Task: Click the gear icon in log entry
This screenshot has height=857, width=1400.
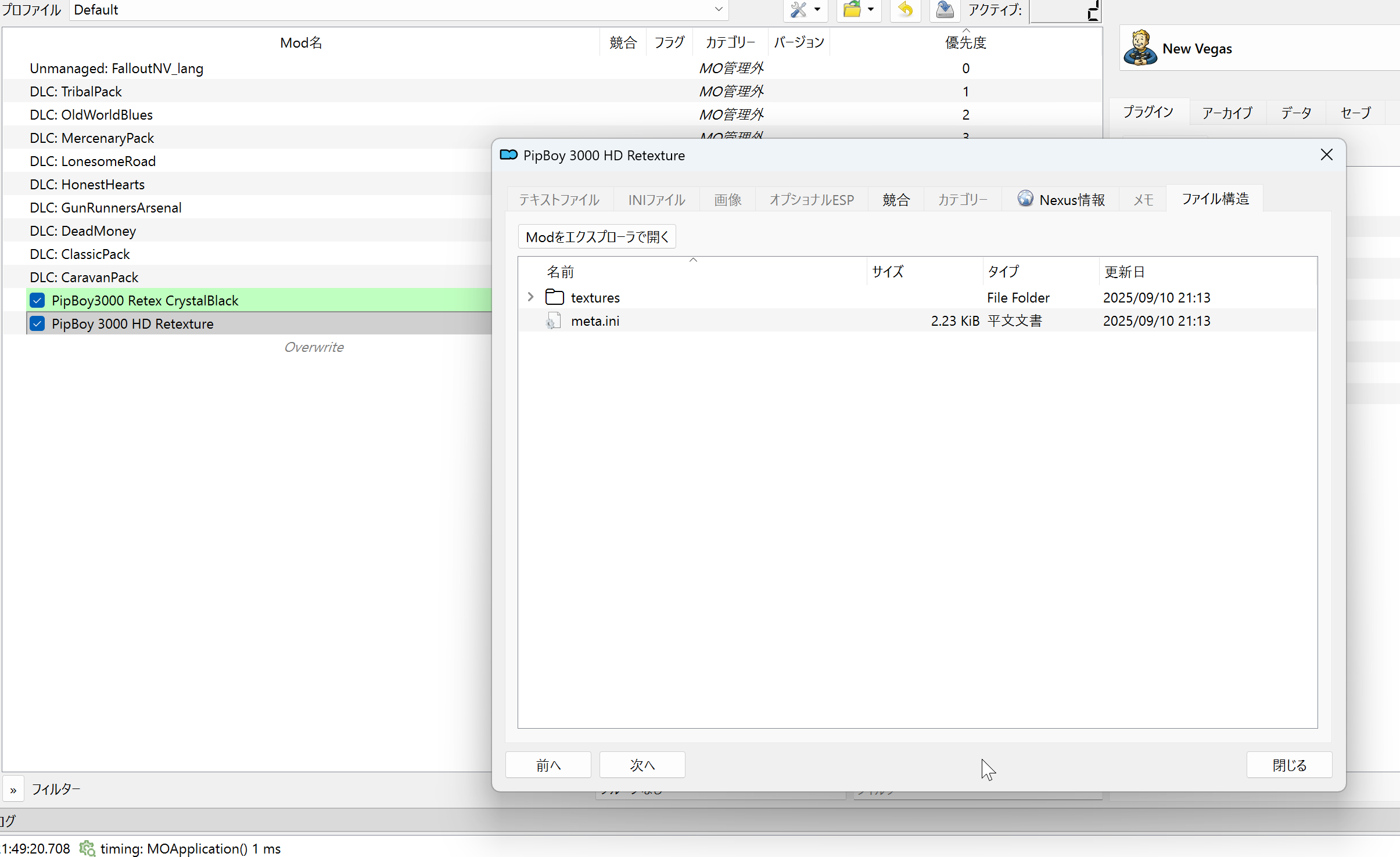Action: (x=87, y=848)
